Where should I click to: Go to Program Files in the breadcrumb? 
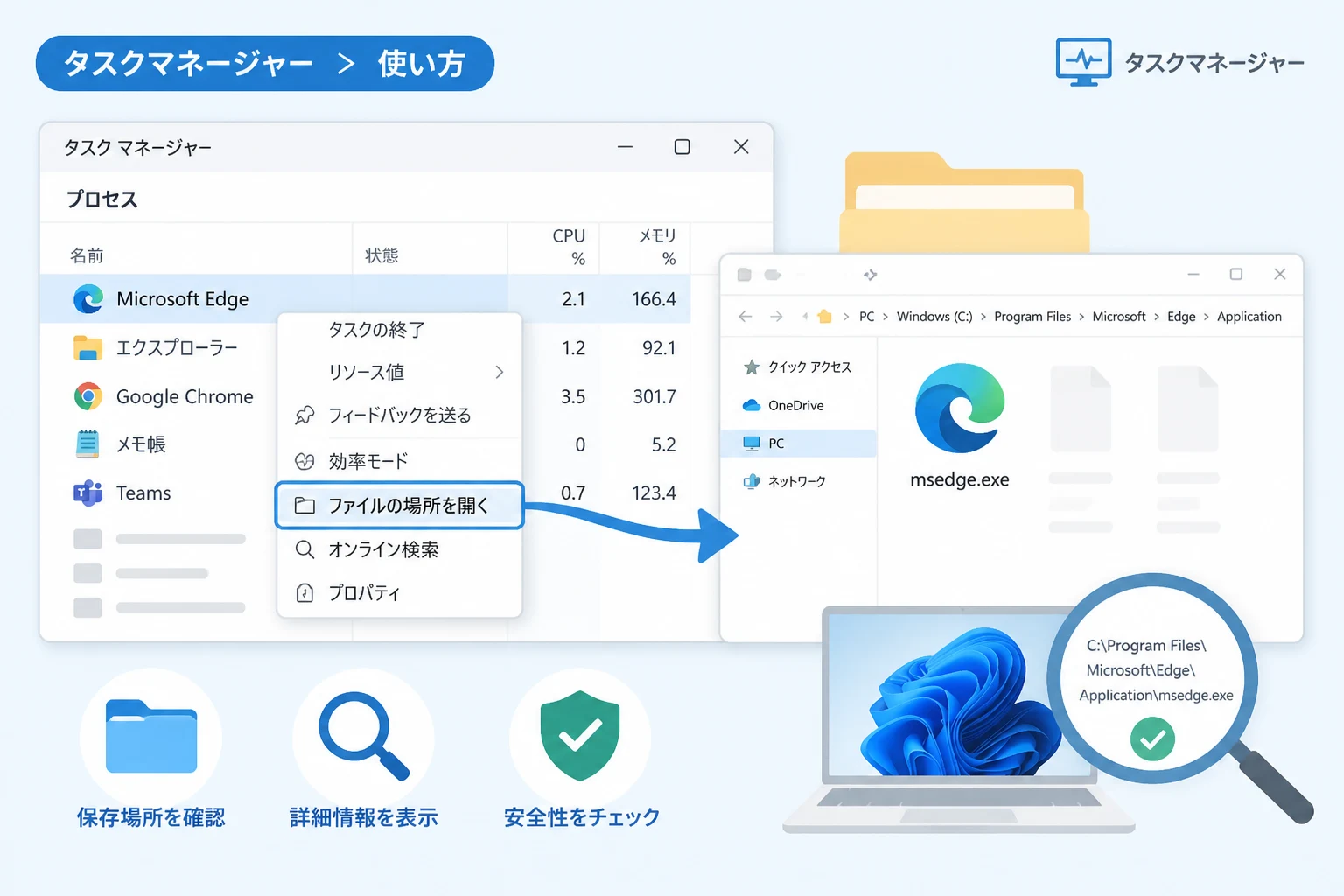[1032, 317]
